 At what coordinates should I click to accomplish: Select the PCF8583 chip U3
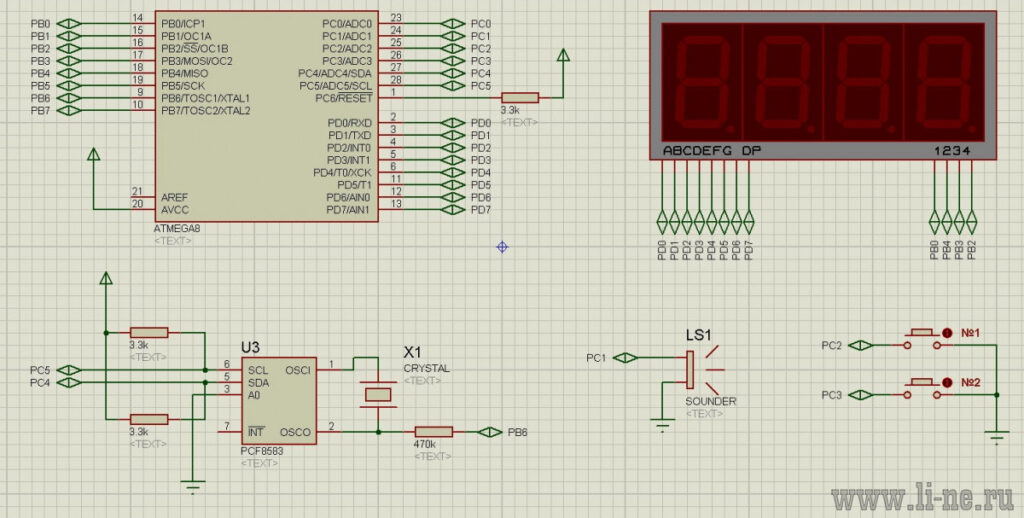coord(279,400)
